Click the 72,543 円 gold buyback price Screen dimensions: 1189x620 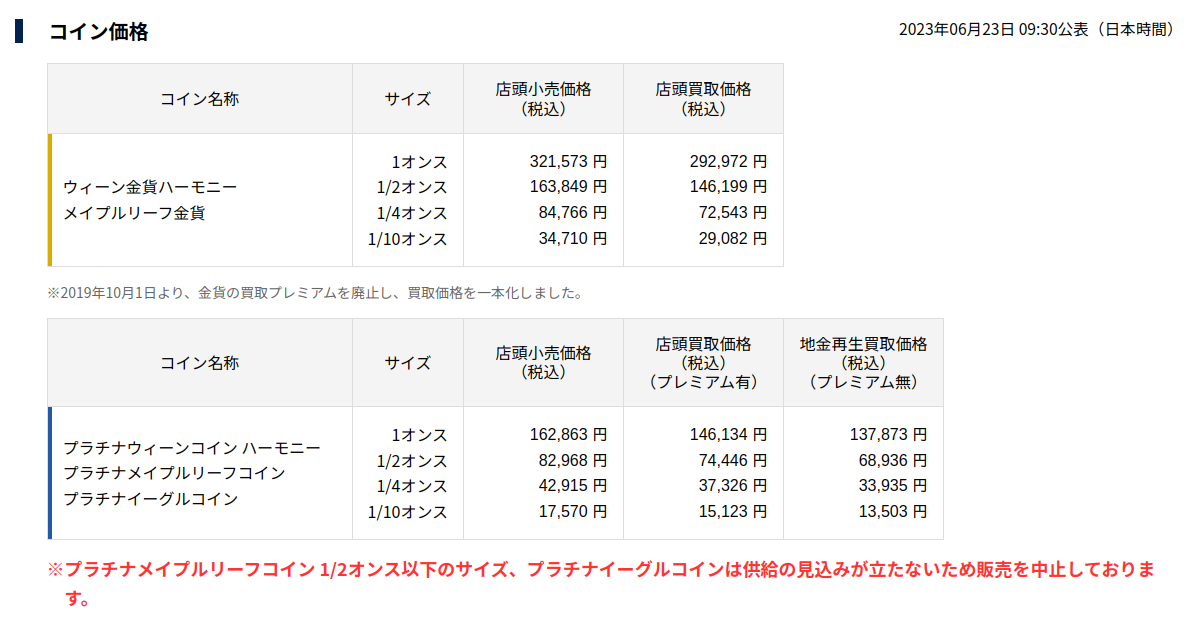coord(729,213)
